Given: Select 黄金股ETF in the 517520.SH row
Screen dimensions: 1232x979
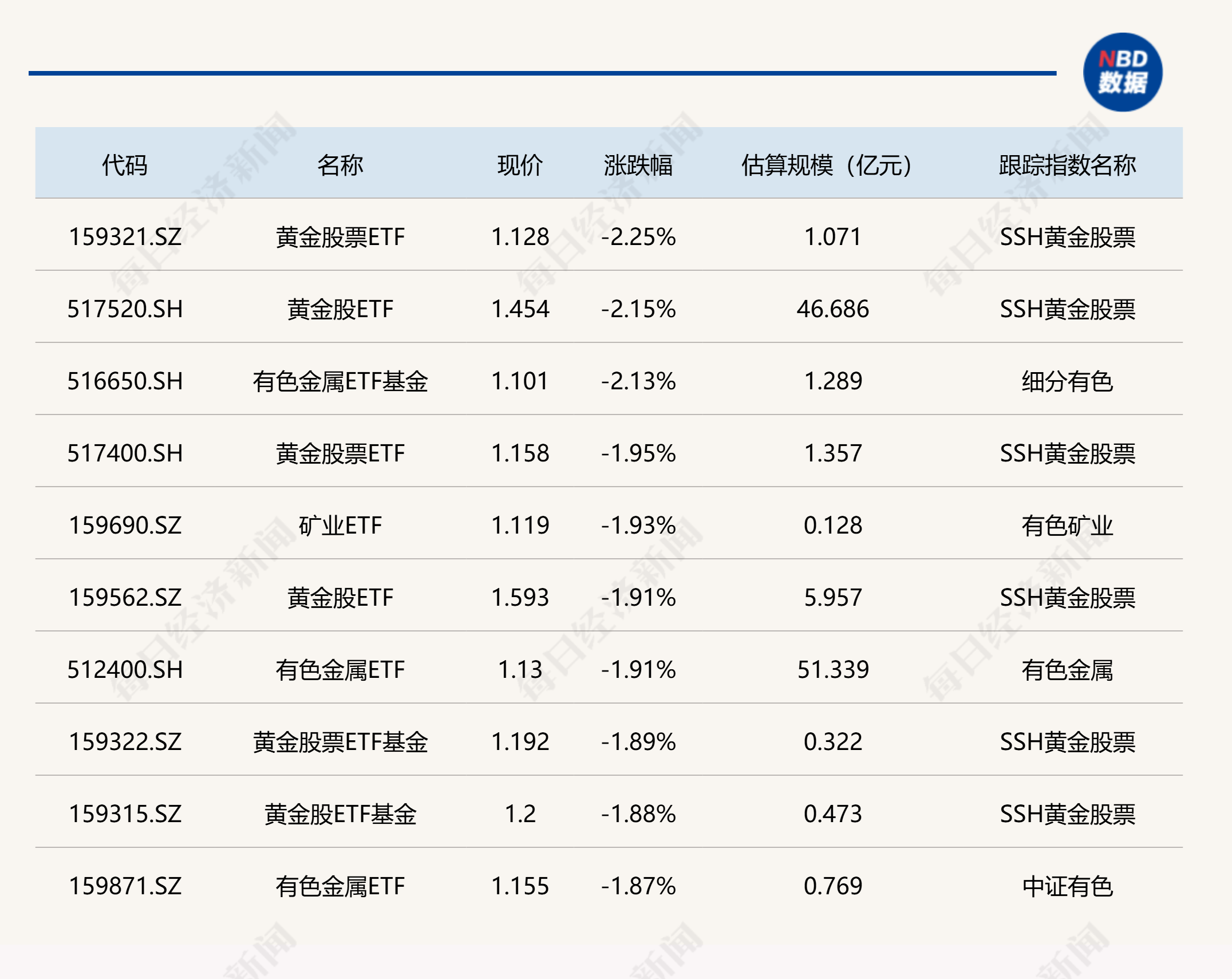Looking at the screenshot, I should click(x=340, y=309).
